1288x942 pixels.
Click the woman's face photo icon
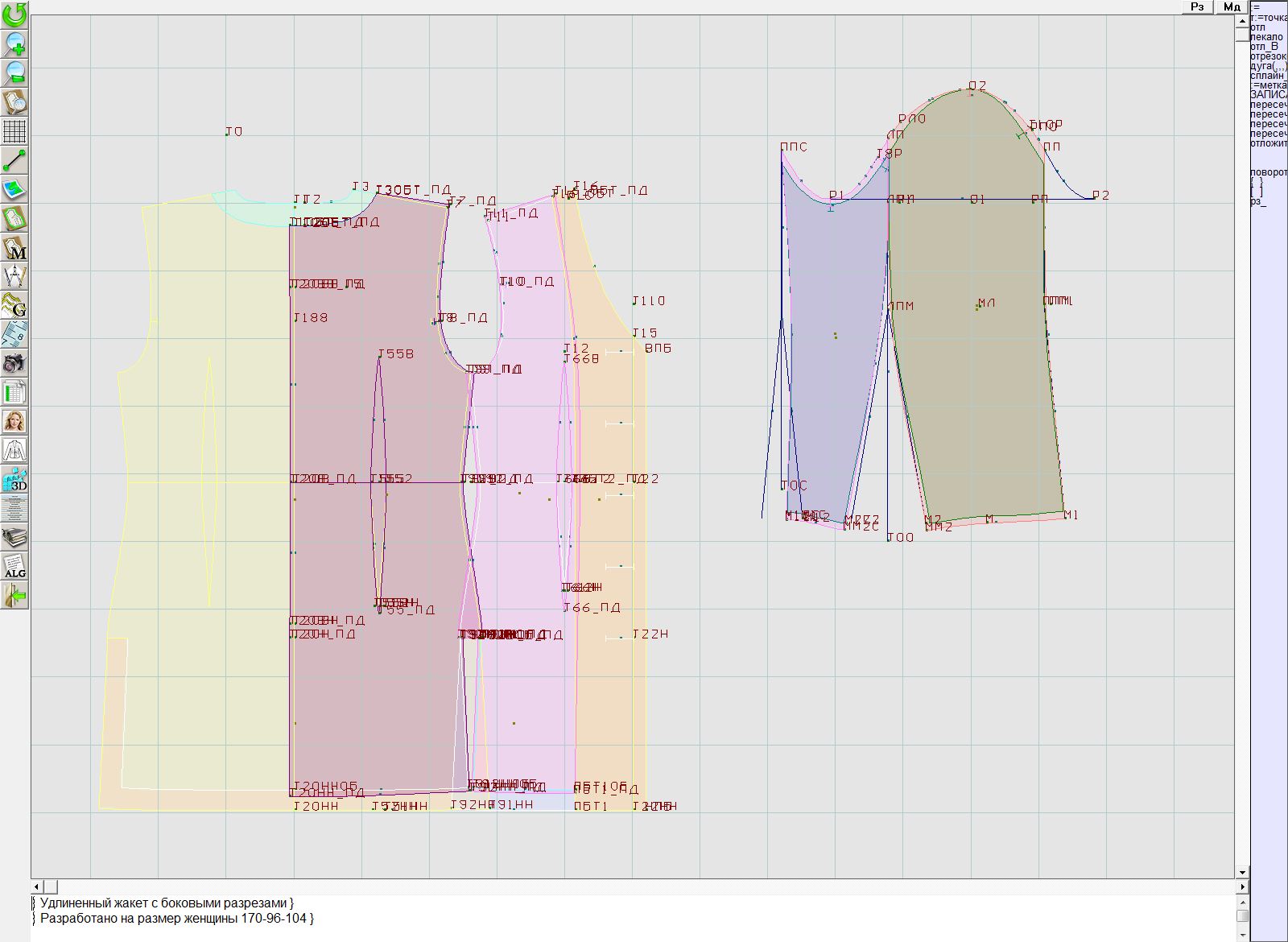(14, 422)
